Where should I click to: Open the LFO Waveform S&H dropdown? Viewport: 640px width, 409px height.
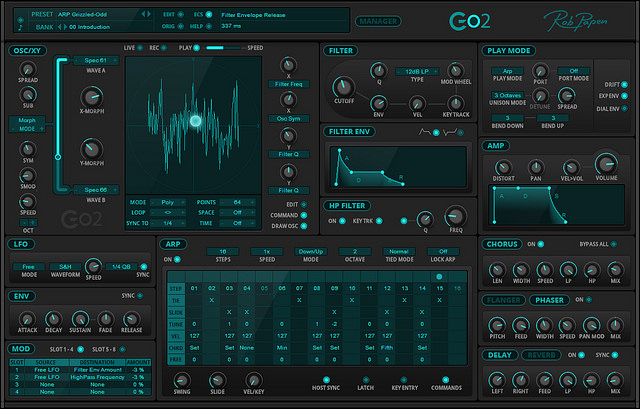coord(65,267)
